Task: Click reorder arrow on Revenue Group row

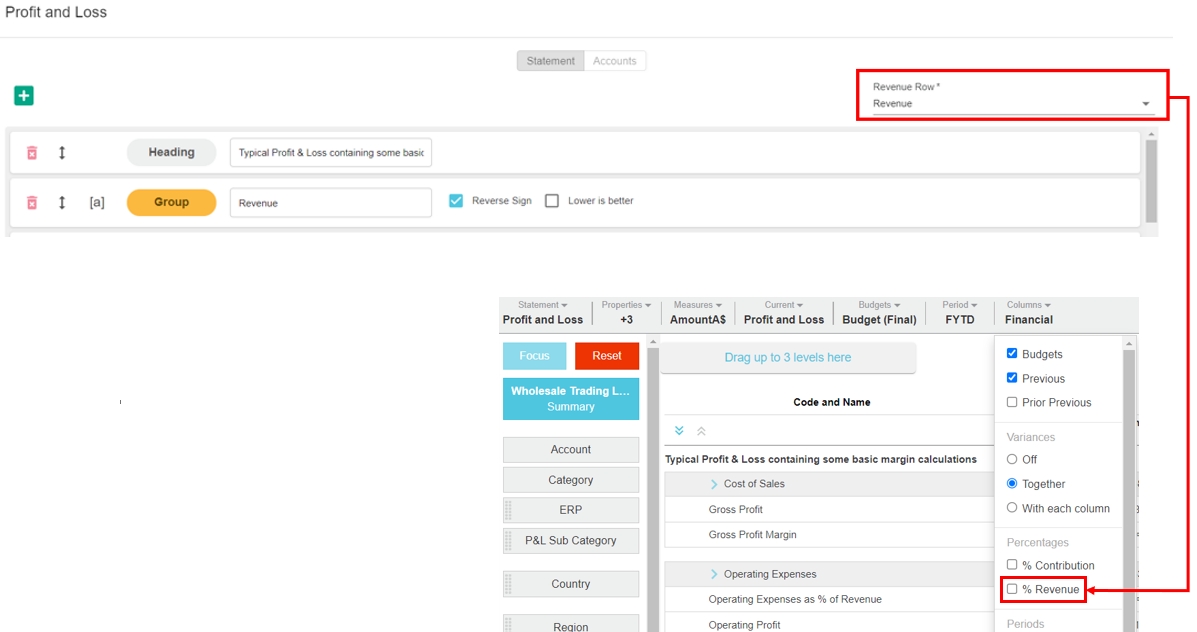Action: [62, 202]
